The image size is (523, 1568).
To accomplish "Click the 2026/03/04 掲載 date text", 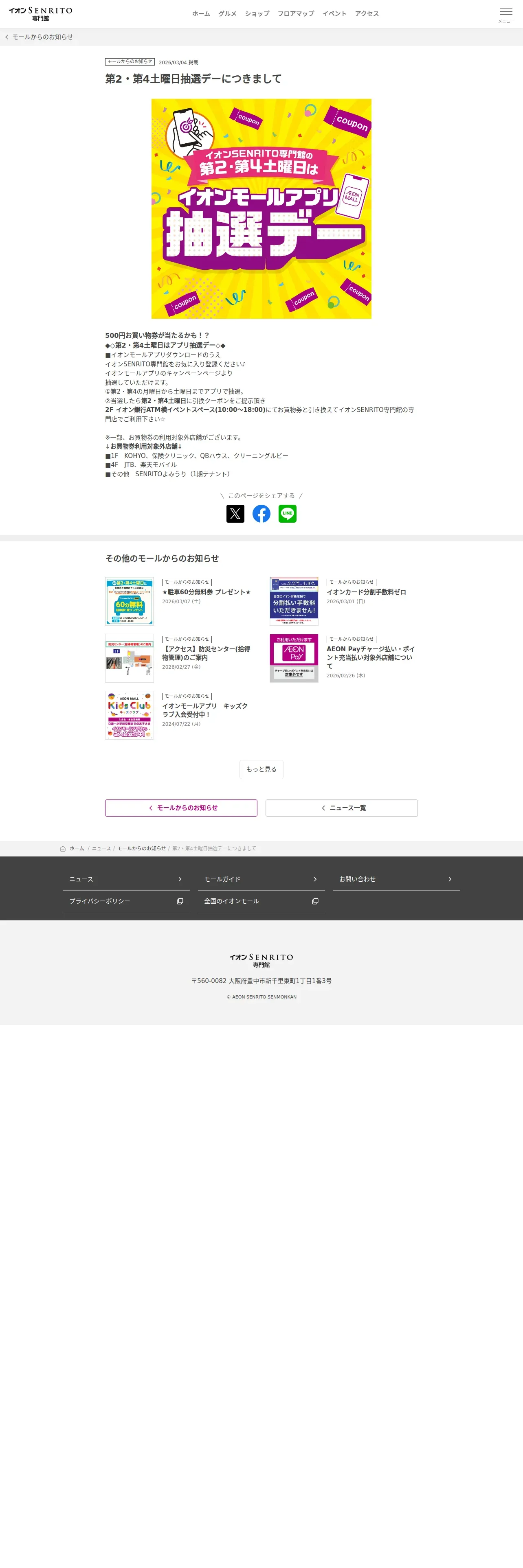I will [178, 62].
